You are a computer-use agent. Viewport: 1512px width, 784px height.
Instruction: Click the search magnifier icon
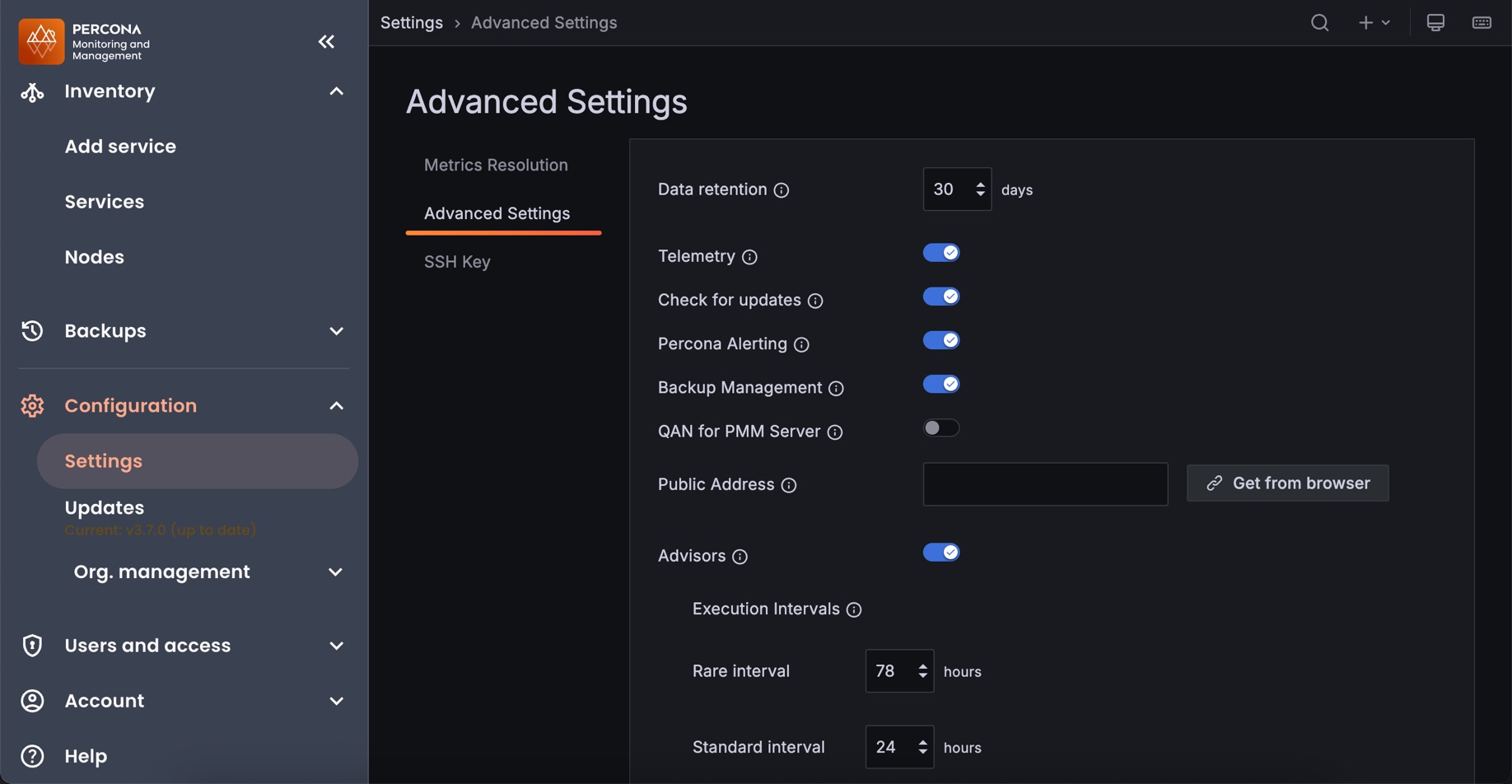[1319, 23]
